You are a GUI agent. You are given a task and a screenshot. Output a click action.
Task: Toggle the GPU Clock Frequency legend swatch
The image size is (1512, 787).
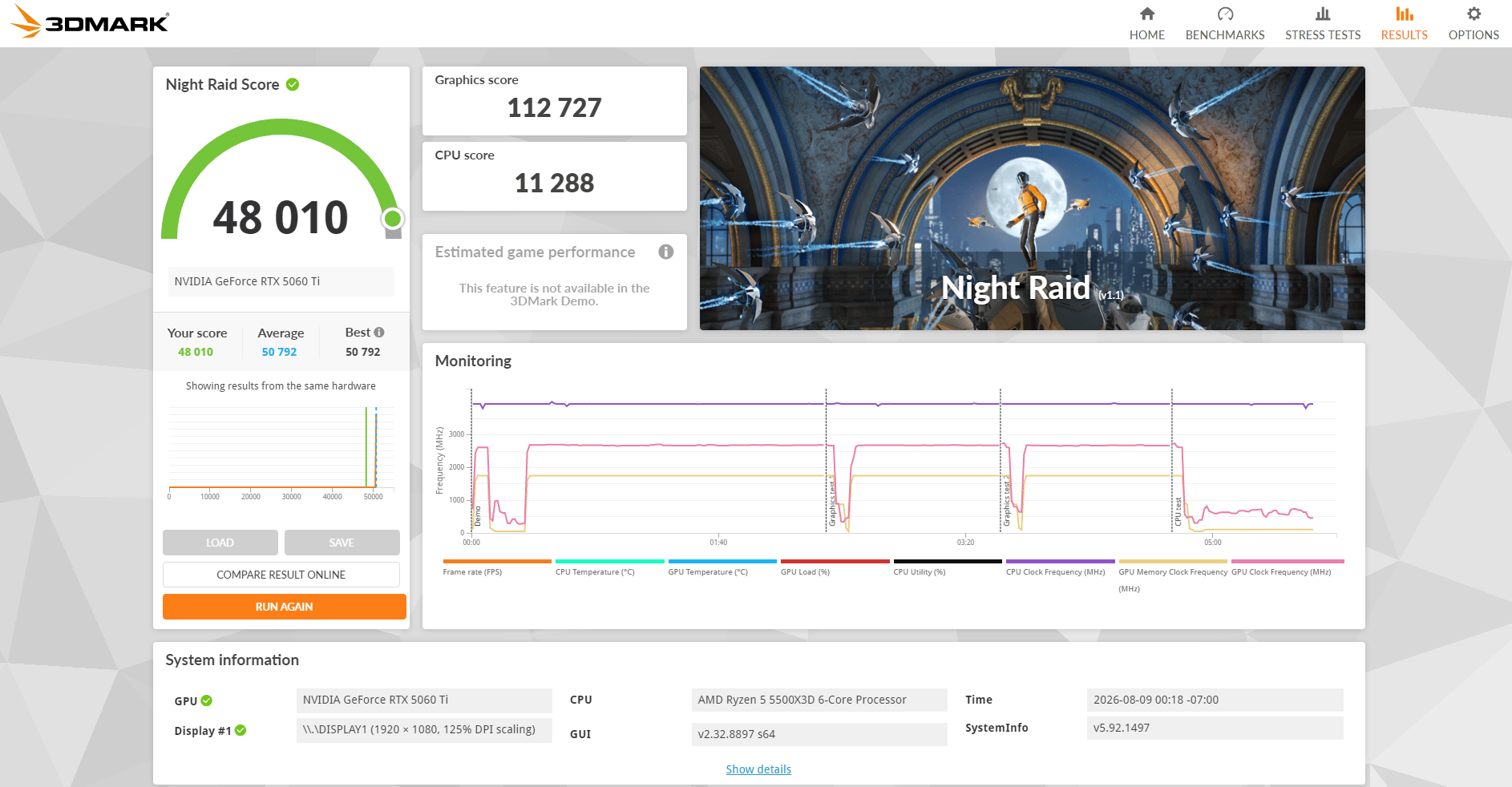1288,561
